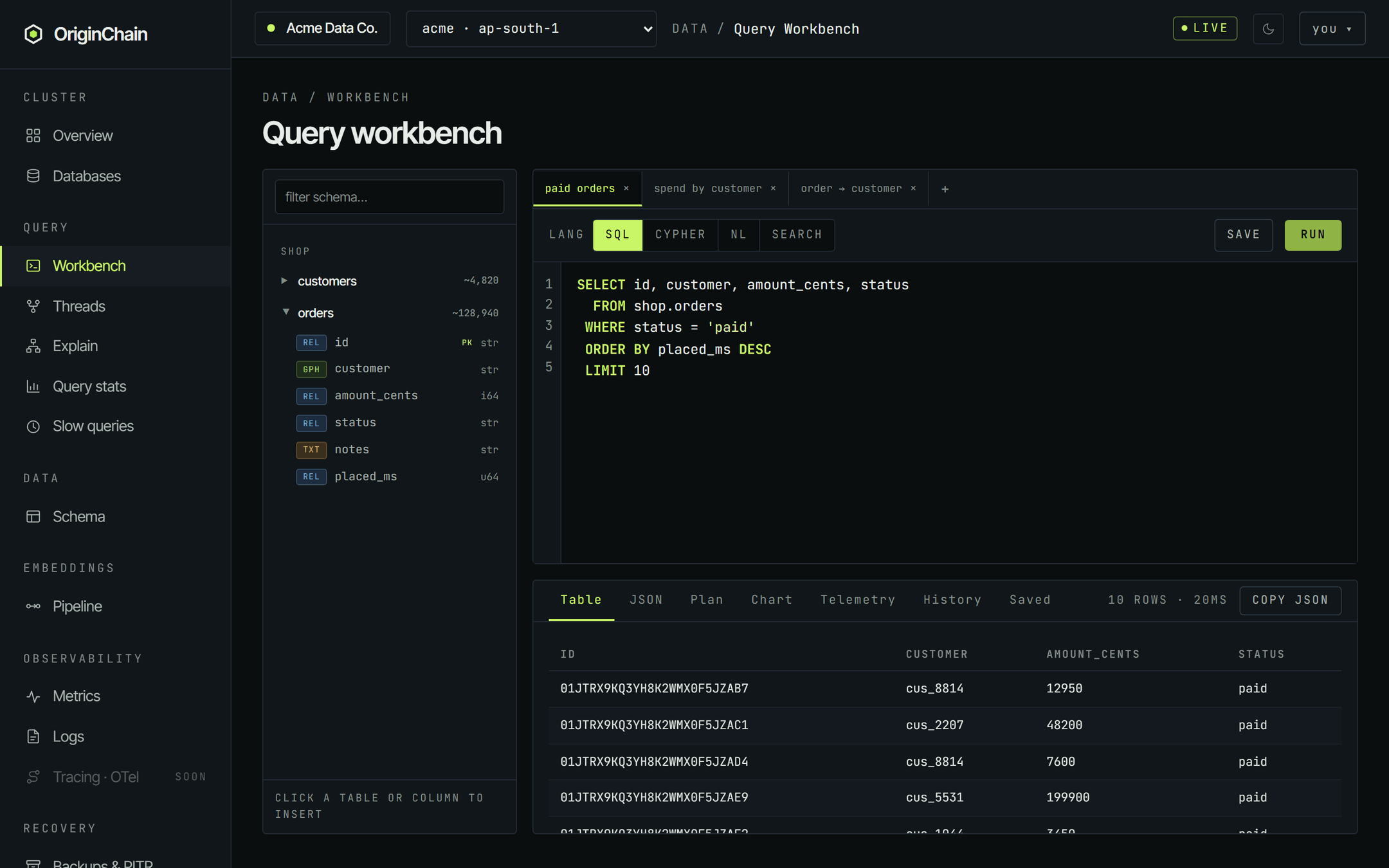Screen dimensions: 1389x868
Task: Click the ID 01JTRX9KQ3YH8K2WMX0F5JZAB7
Action: tap(654, 689)
